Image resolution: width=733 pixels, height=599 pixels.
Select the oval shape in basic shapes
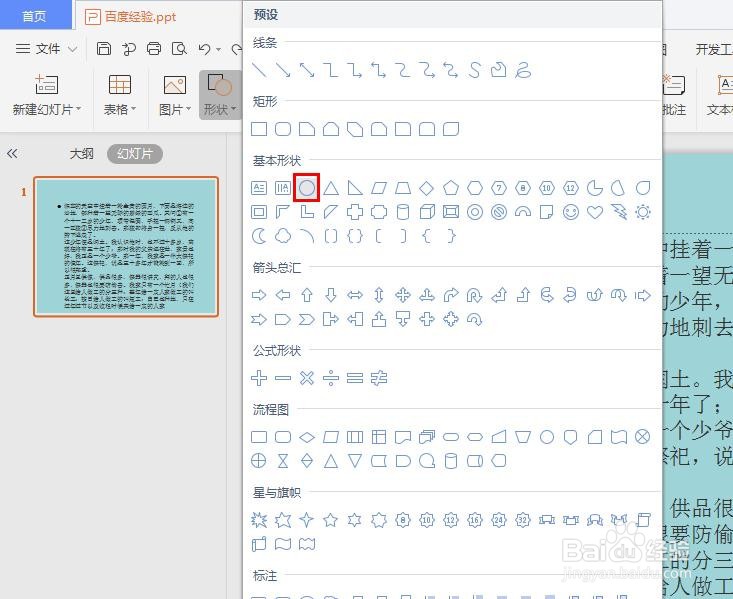coord(307,188)
